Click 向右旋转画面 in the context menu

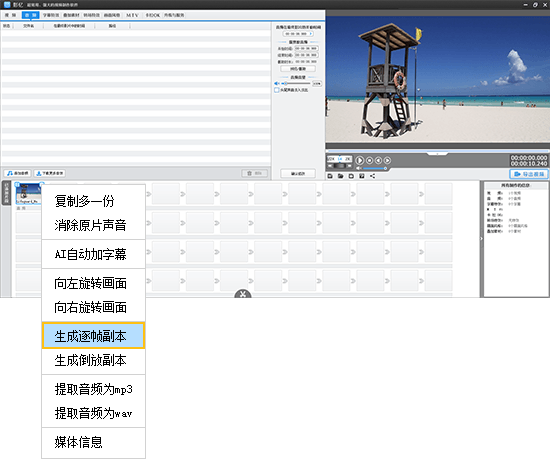point(93,307)
